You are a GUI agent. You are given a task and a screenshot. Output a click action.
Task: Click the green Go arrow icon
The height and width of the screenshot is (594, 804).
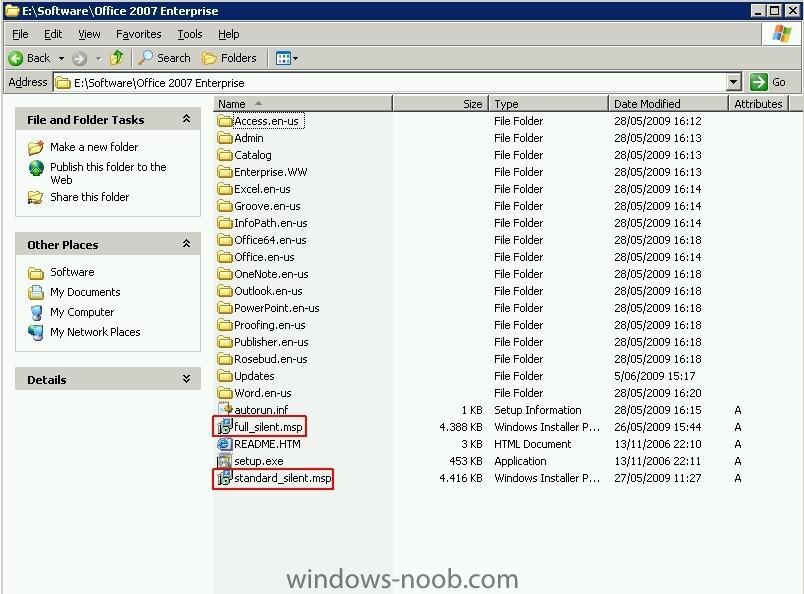758,82
